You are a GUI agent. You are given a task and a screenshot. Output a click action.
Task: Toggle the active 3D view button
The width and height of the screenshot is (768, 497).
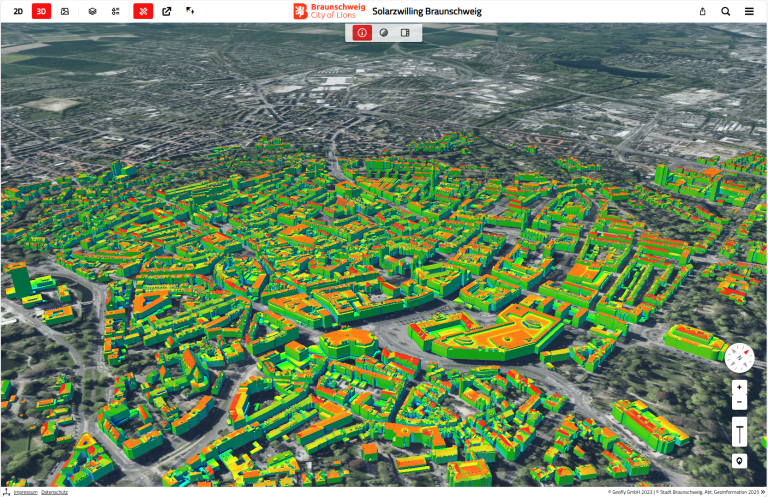click(41, 11)
